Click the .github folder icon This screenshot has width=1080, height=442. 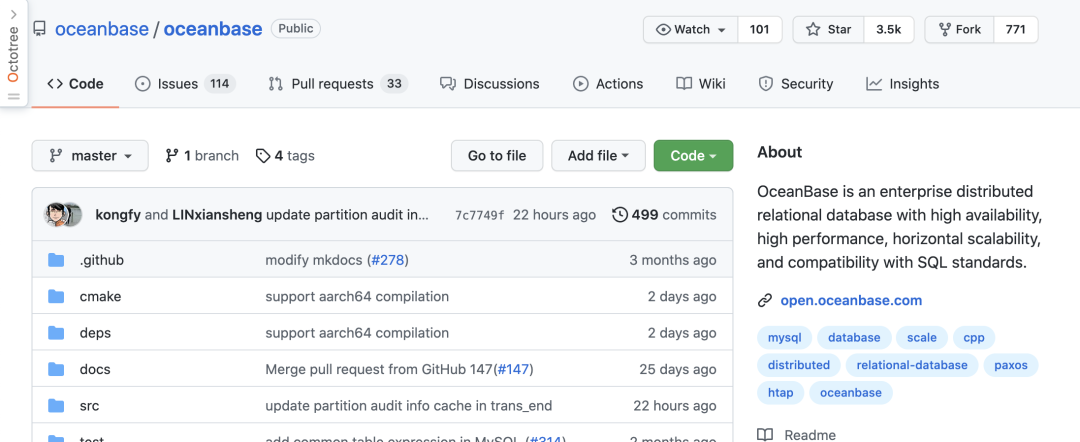coord(57,260)
